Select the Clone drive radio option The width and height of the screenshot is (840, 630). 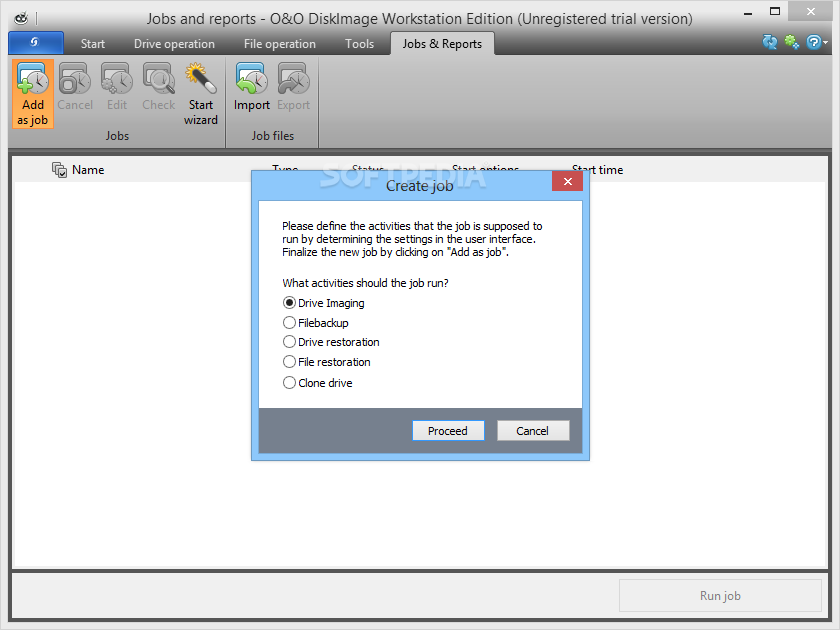[289, 382]
